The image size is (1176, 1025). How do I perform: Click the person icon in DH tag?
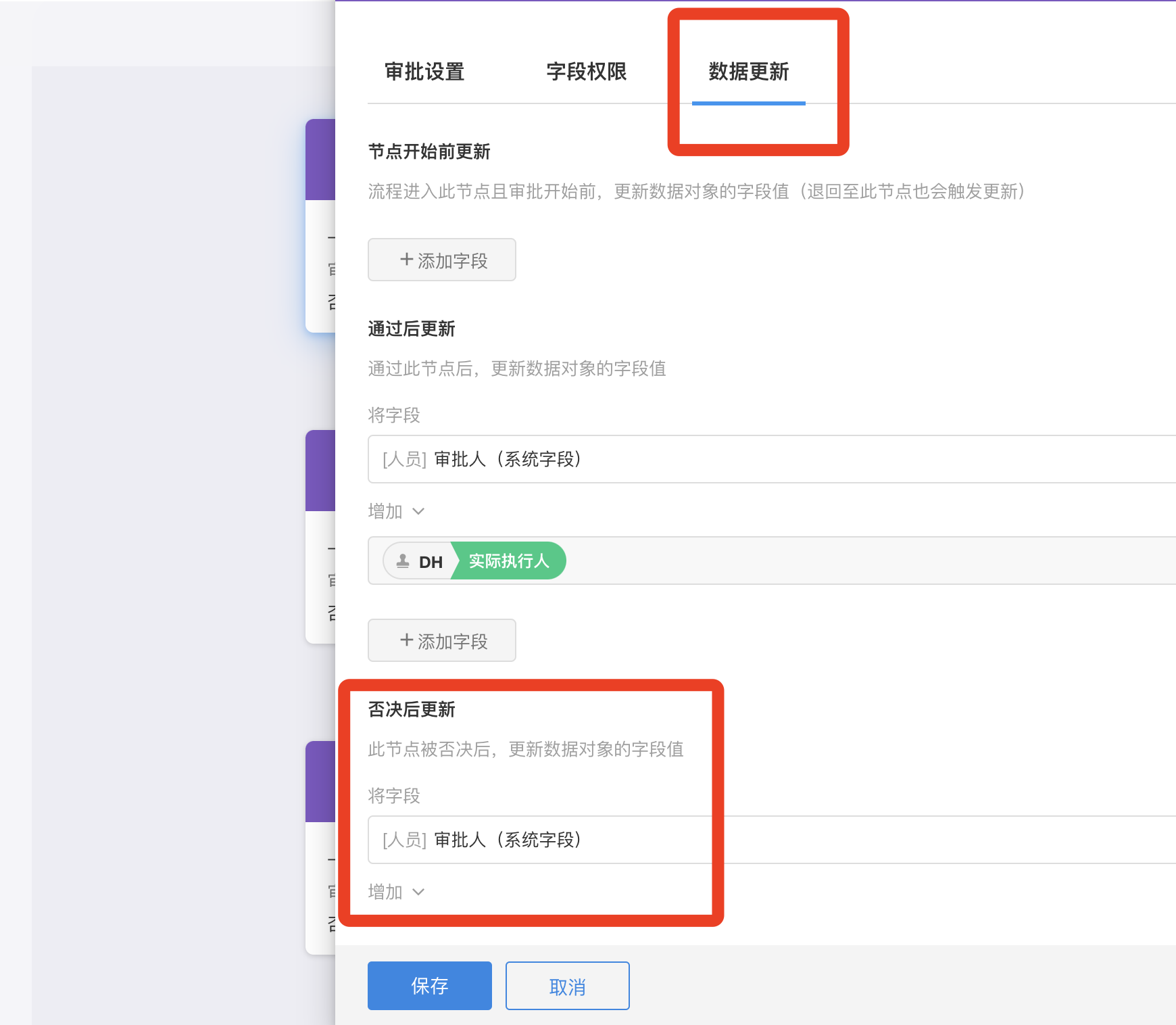tap(403, 561)
